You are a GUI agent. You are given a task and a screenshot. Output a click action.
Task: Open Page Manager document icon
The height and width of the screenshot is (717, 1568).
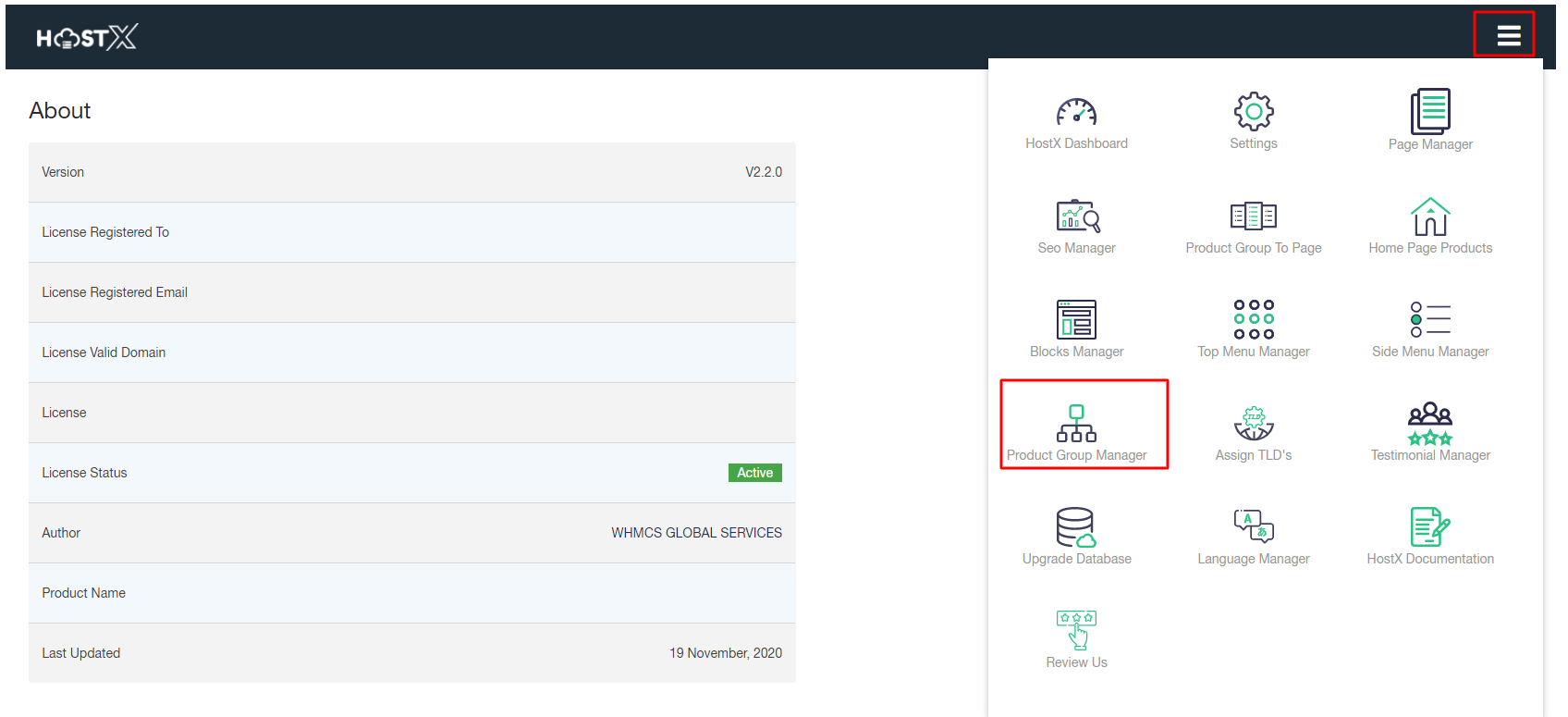1429,112
